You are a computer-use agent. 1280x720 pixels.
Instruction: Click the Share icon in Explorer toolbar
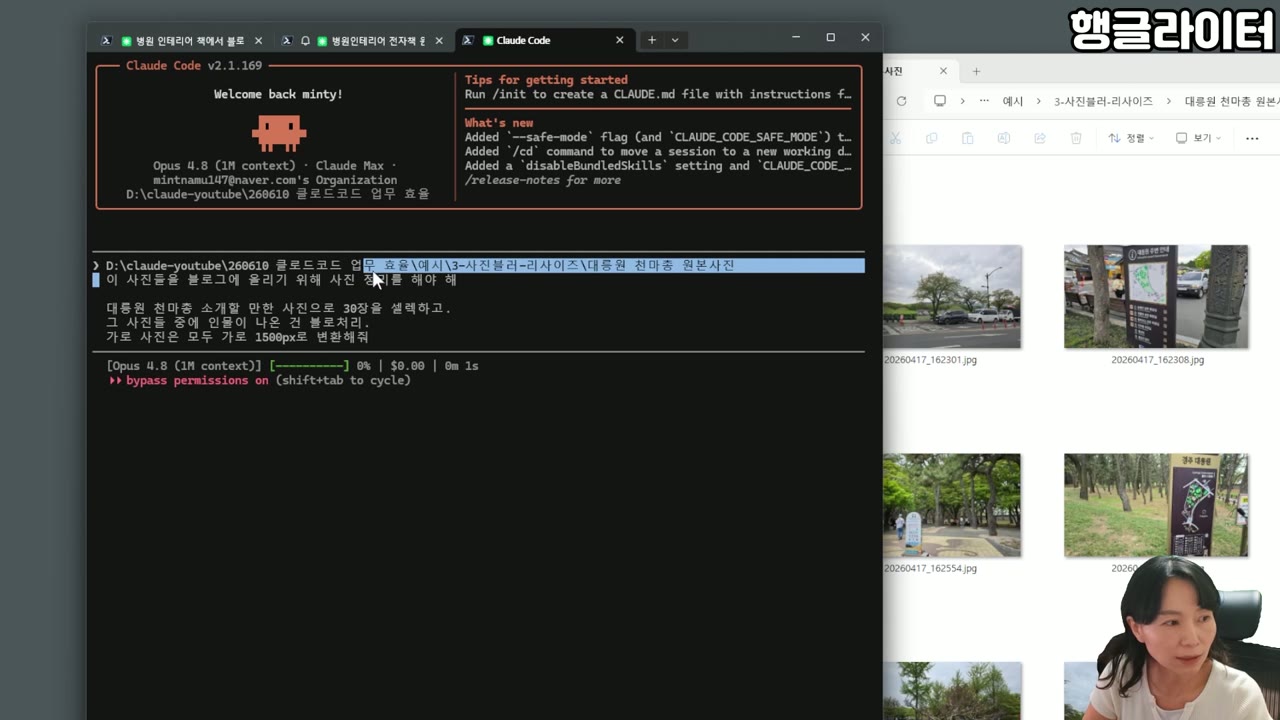(1040, 138)
